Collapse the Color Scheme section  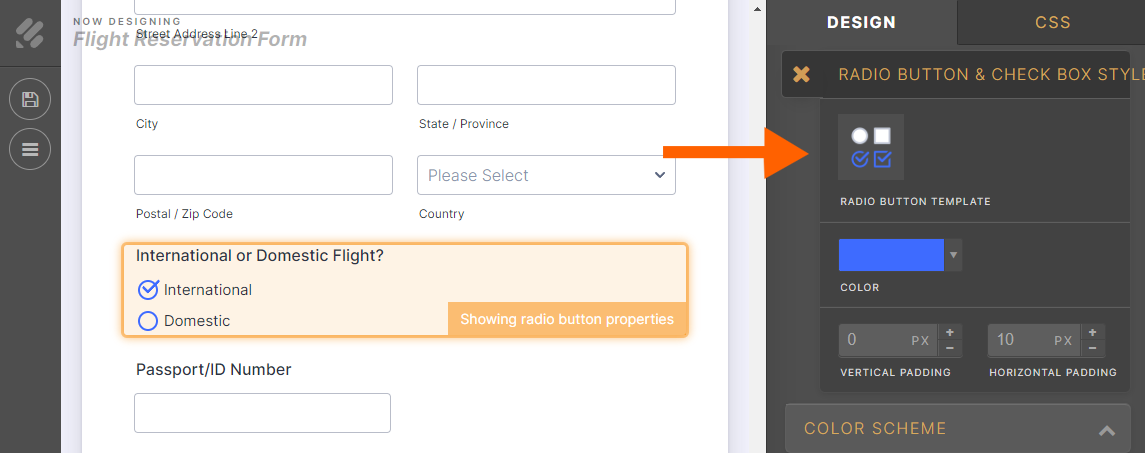[x=1106, y=430]
